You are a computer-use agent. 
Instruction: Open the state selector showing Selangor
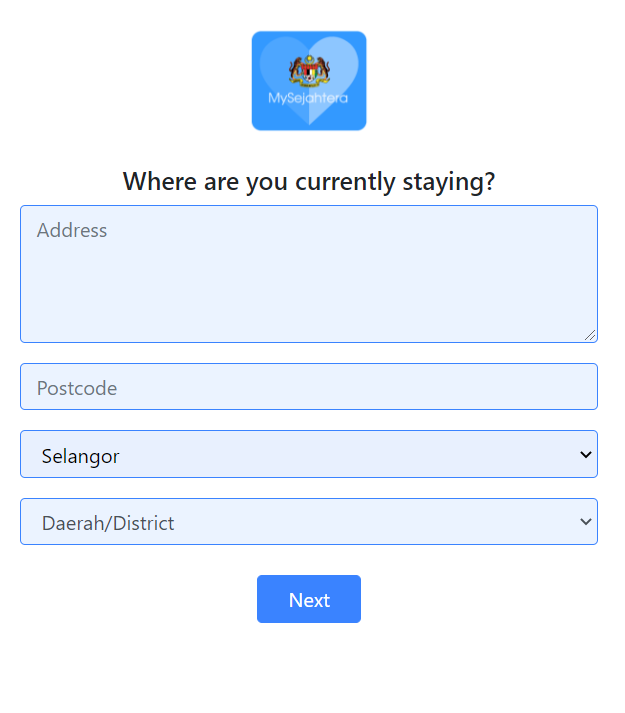[x=308, y=455]
